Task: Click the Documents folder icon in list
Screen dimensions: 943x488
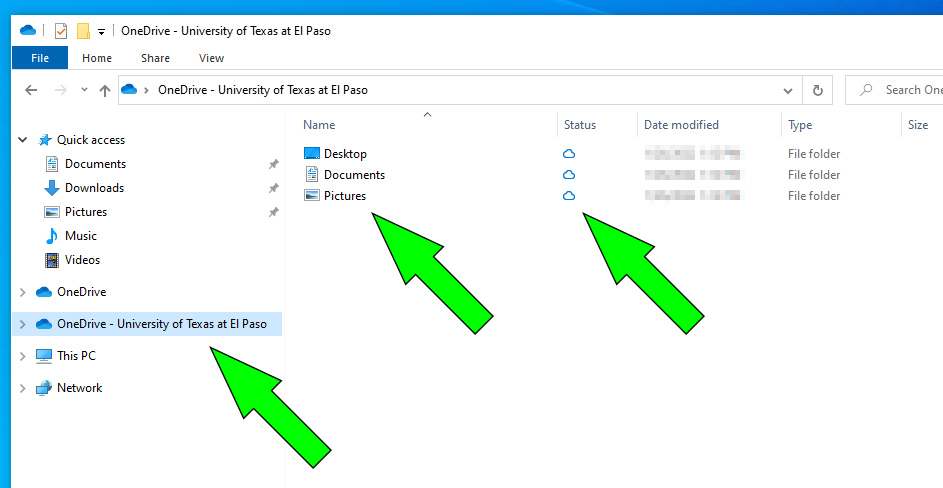Action: pos(312,175)
